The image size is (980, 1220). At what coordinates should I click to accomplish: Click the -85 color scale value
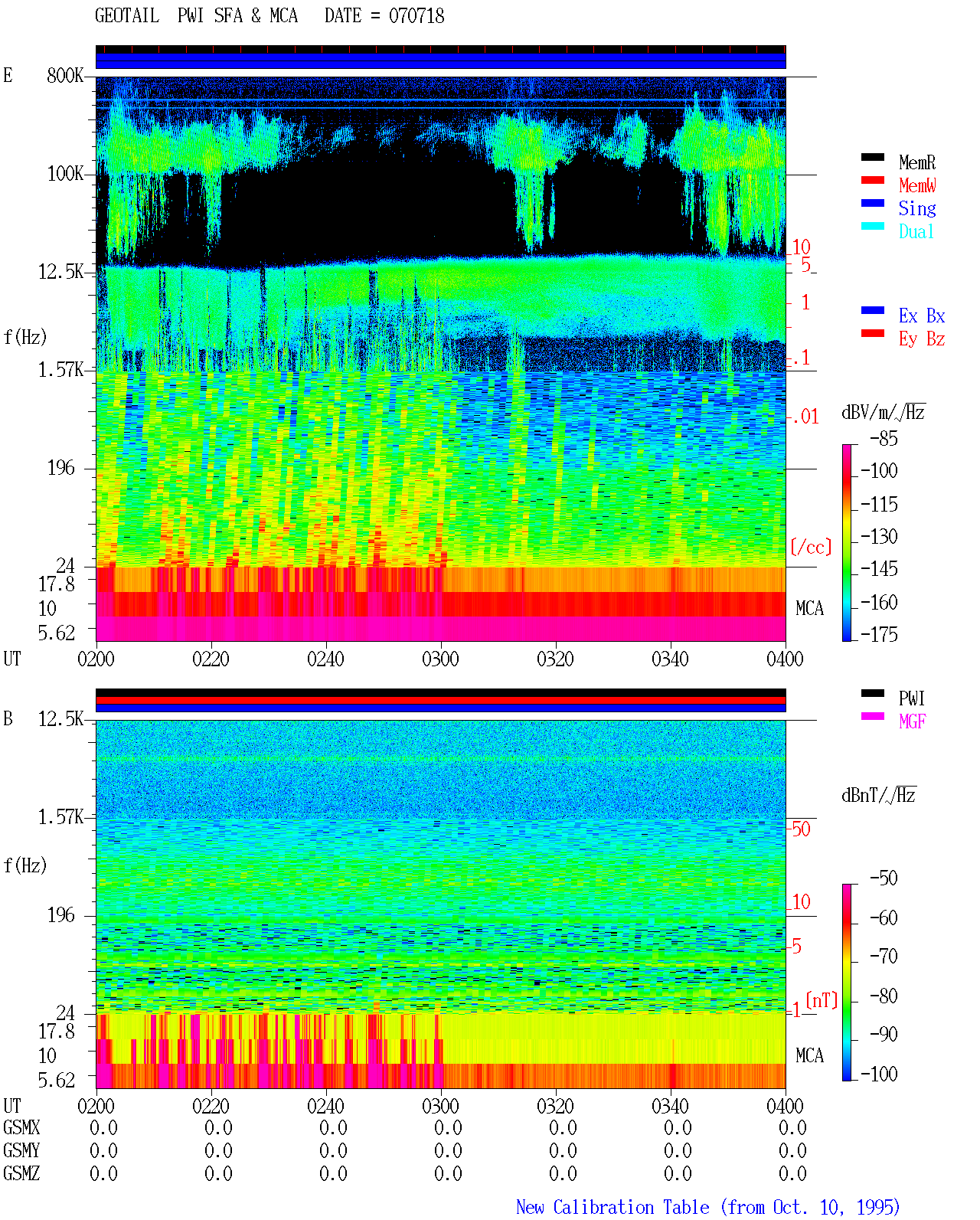(x=884, y=439)
